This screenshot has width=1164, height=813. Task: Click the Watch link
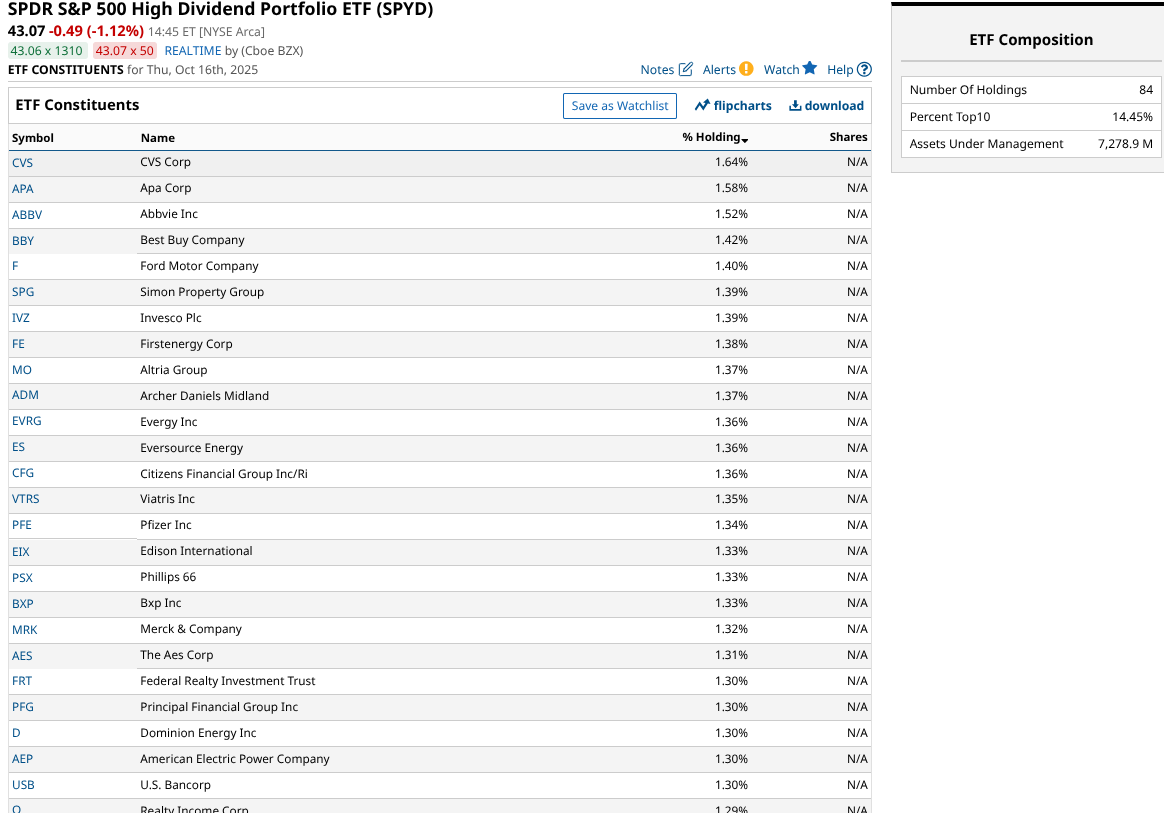(782, 70)
